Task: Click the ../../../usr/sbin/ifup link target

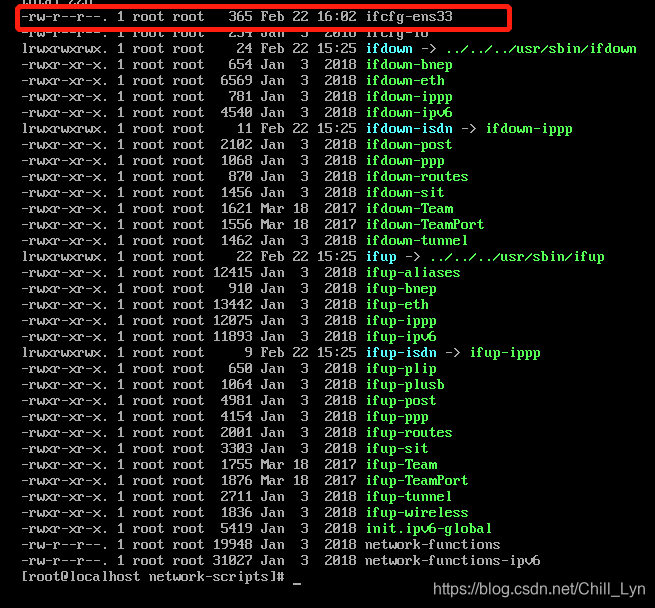Action: [517, 257]
